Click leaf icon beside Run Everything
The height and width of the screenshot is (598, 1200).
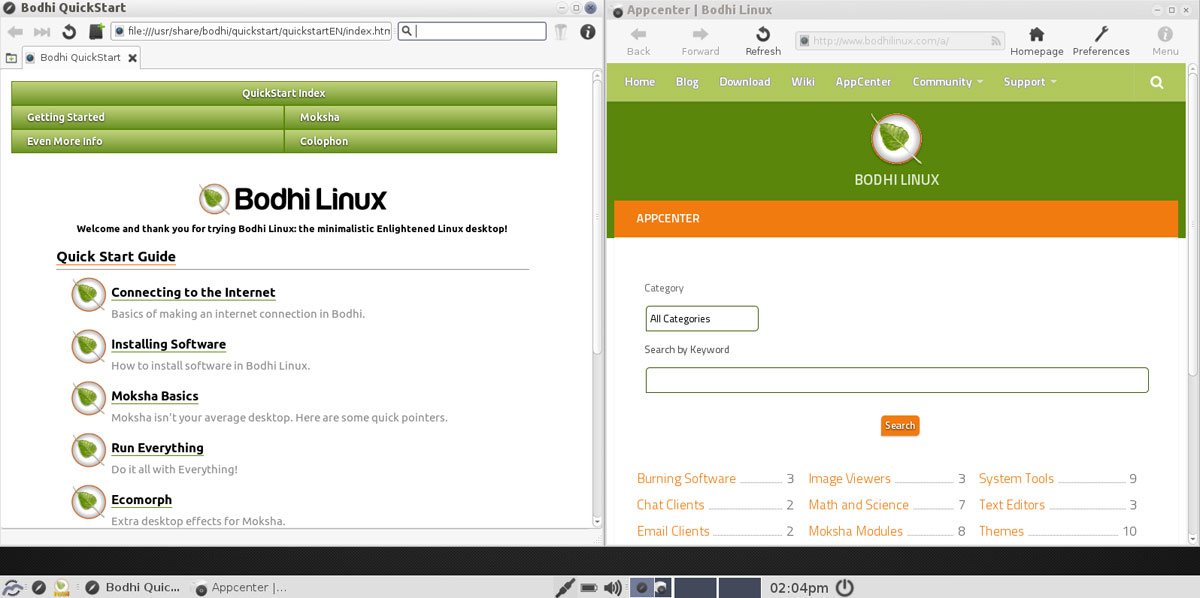pos(88,451)
